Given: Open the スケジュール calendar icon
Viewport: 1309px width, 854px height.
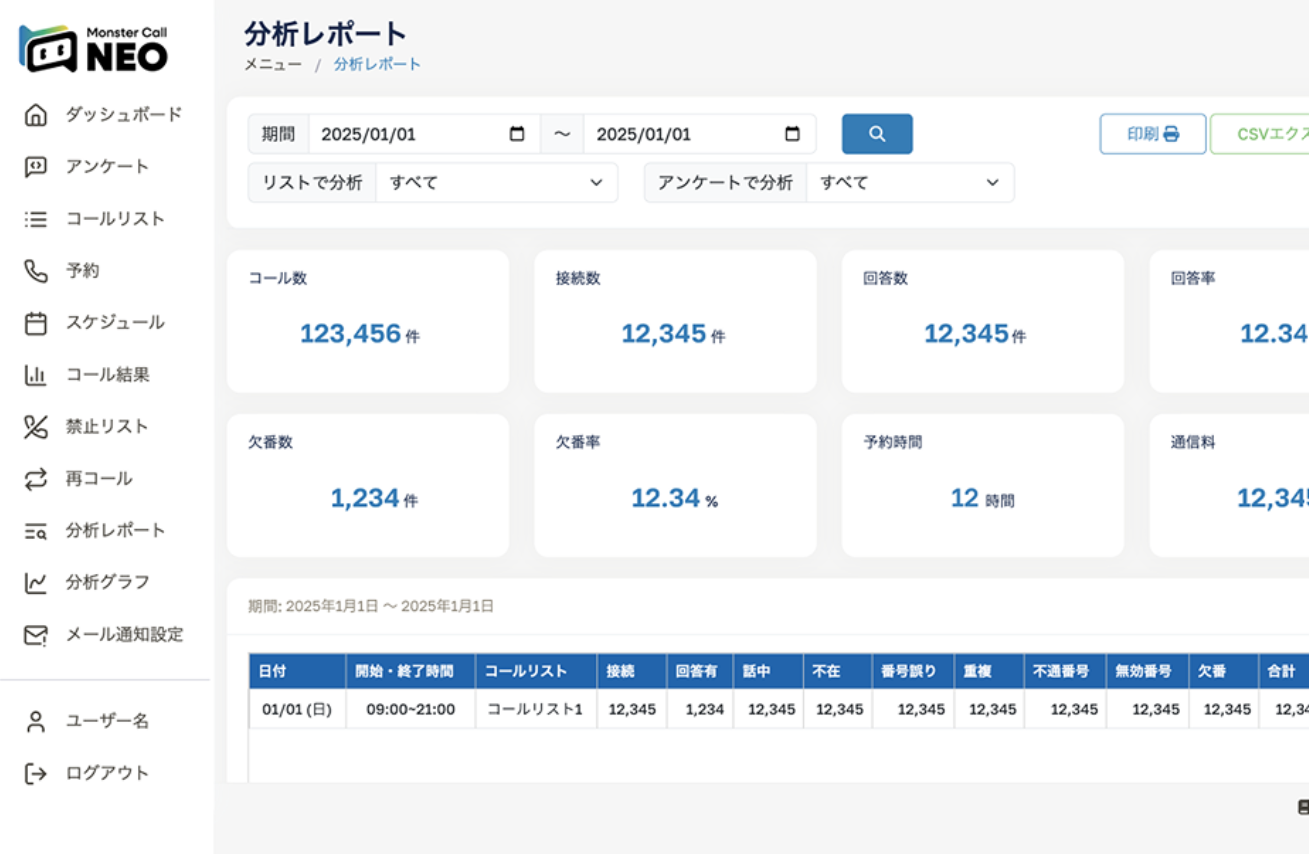Looking at the screenshot, I should [36, 323].
